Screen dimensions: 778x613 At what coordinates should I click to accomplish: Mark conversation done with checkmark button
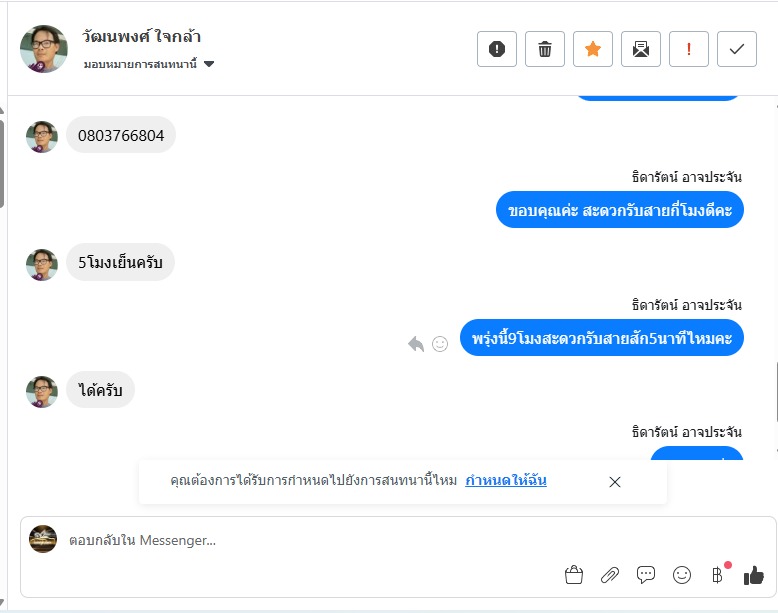[737, 49]
